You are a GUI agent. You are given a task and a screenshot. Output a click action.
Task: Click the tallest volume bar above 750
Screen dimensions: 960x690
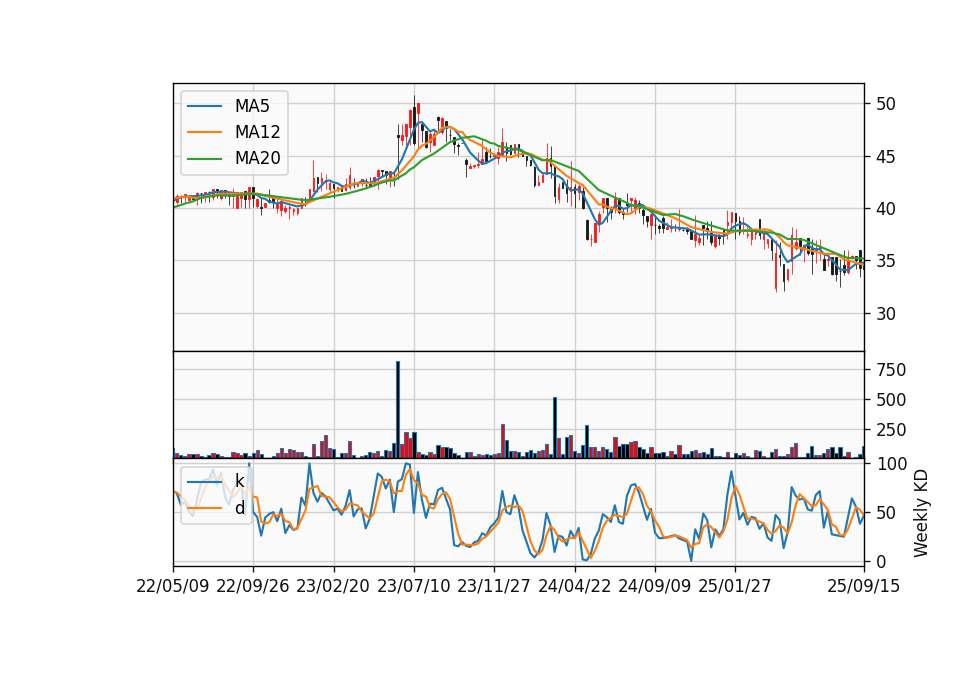[x=398, y=410]
